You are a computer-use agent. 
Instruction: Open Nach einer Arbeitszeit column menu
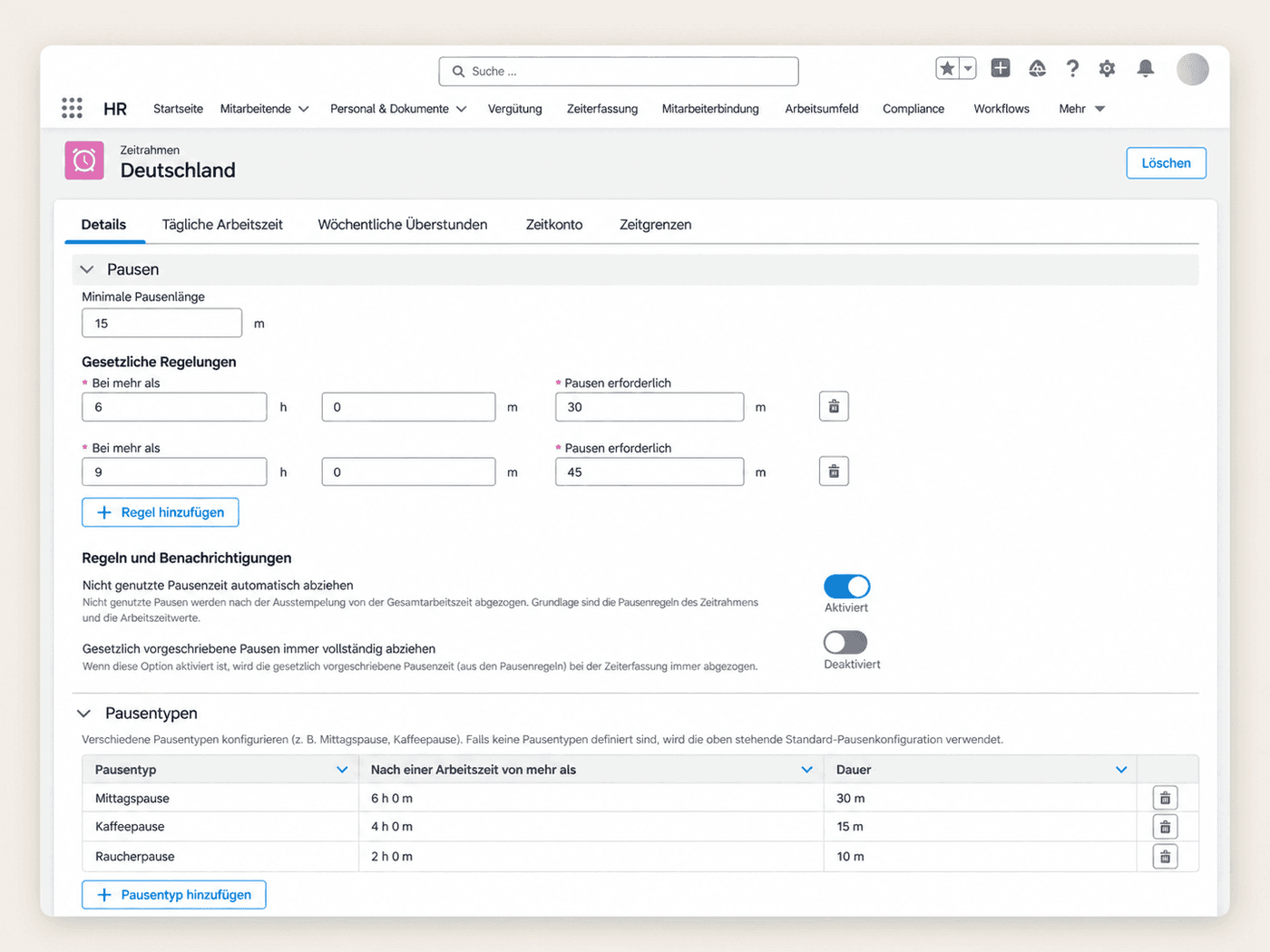806,770
